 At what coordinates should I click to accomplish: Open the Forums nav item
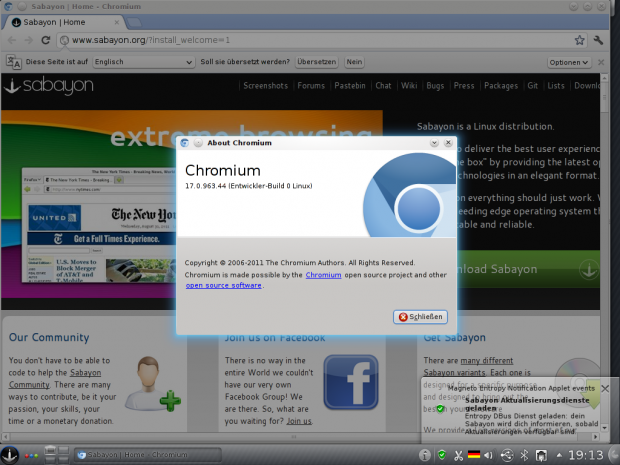311,86
